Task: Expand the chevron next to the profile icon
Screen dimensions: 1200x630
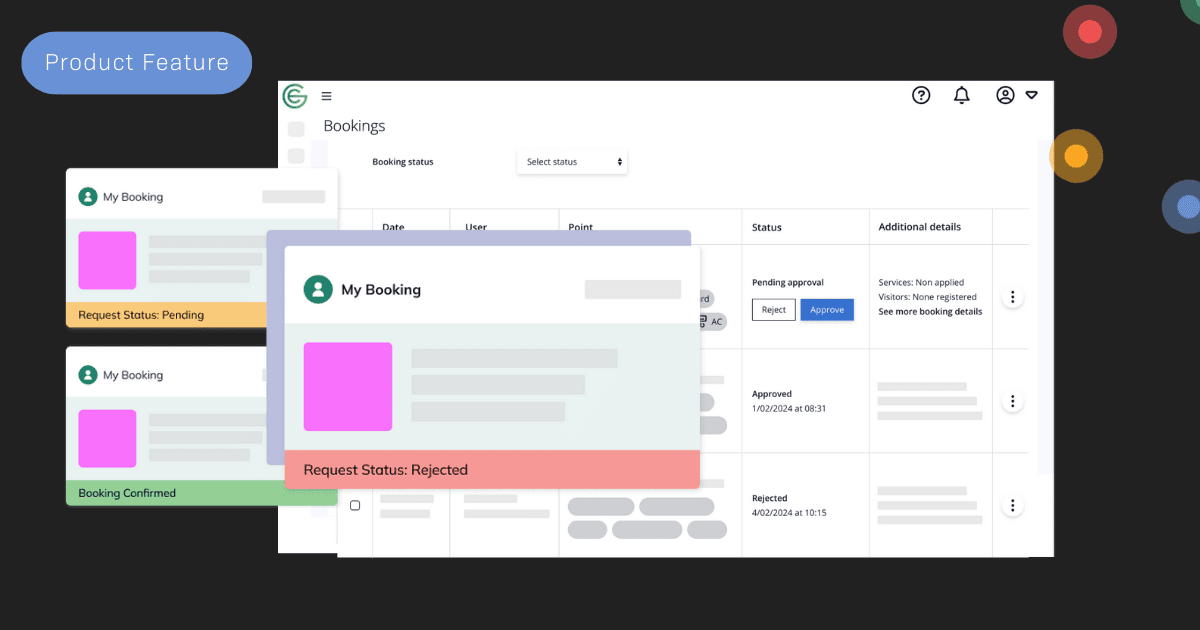Action: point(1032,95)
